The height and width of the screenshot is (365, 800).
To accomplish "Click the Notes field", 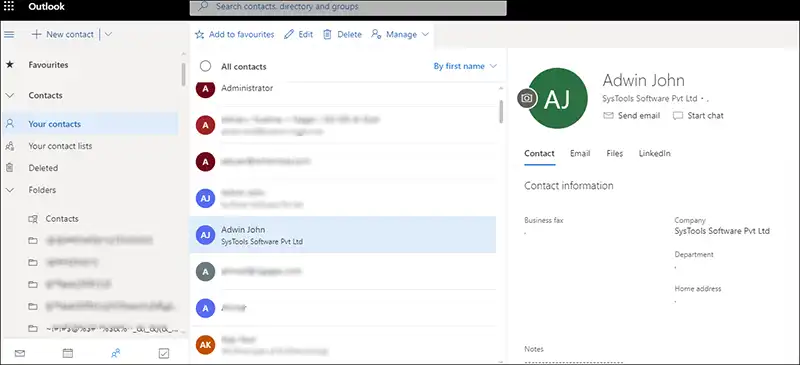I will 574,361.
